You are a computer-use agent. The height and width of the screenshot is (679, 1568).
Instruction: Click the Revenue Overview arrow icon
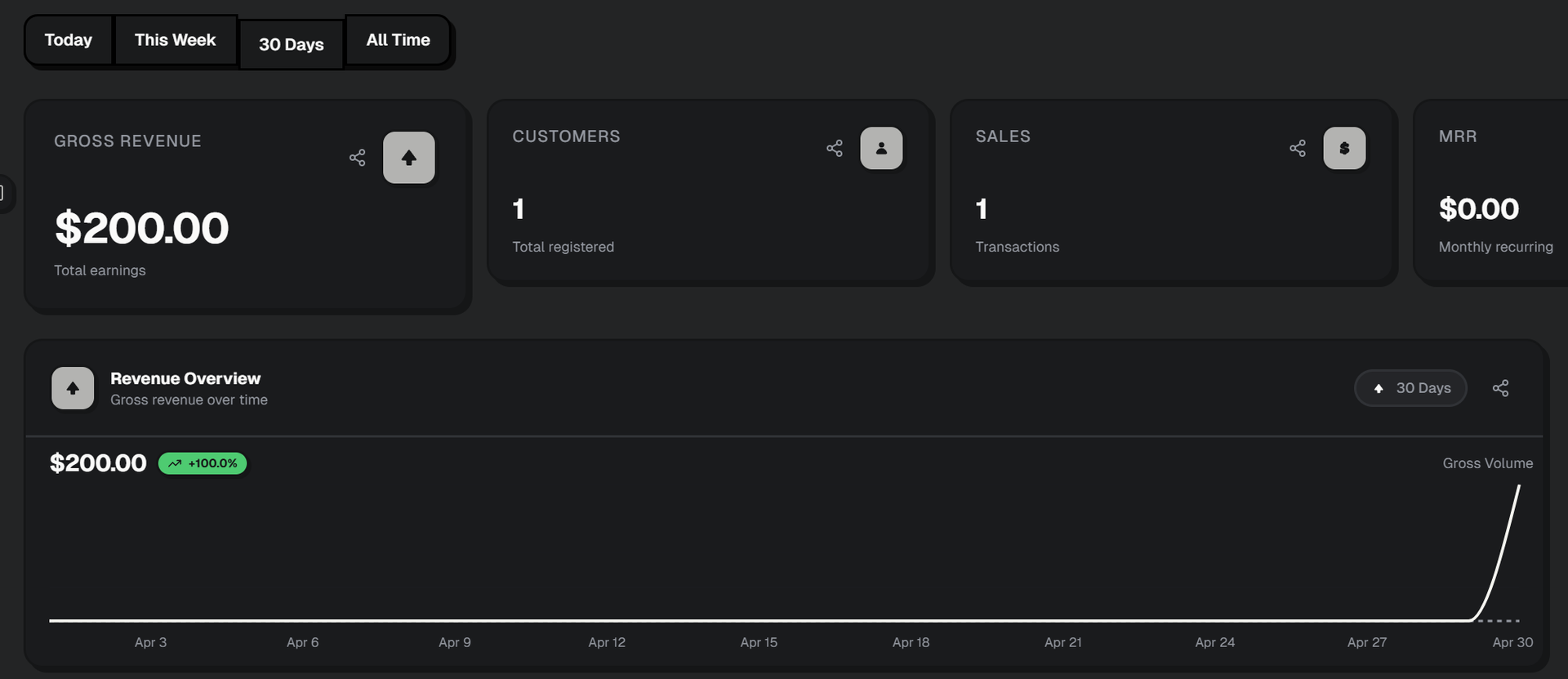click(73, 388)
